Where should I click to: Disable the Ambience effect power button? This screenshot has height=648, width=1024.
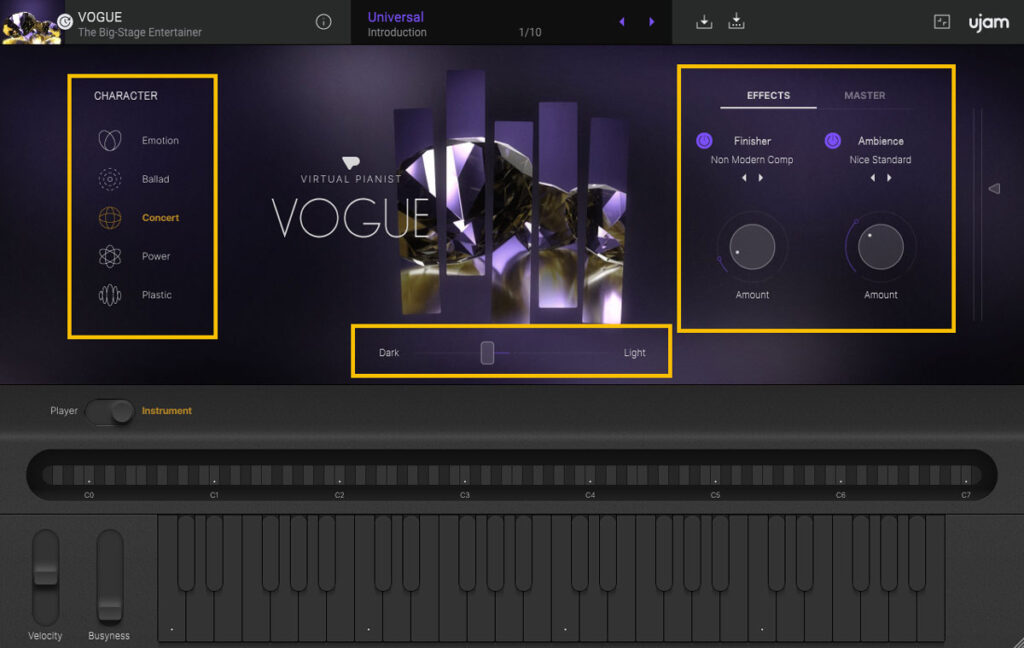(834, 140)
